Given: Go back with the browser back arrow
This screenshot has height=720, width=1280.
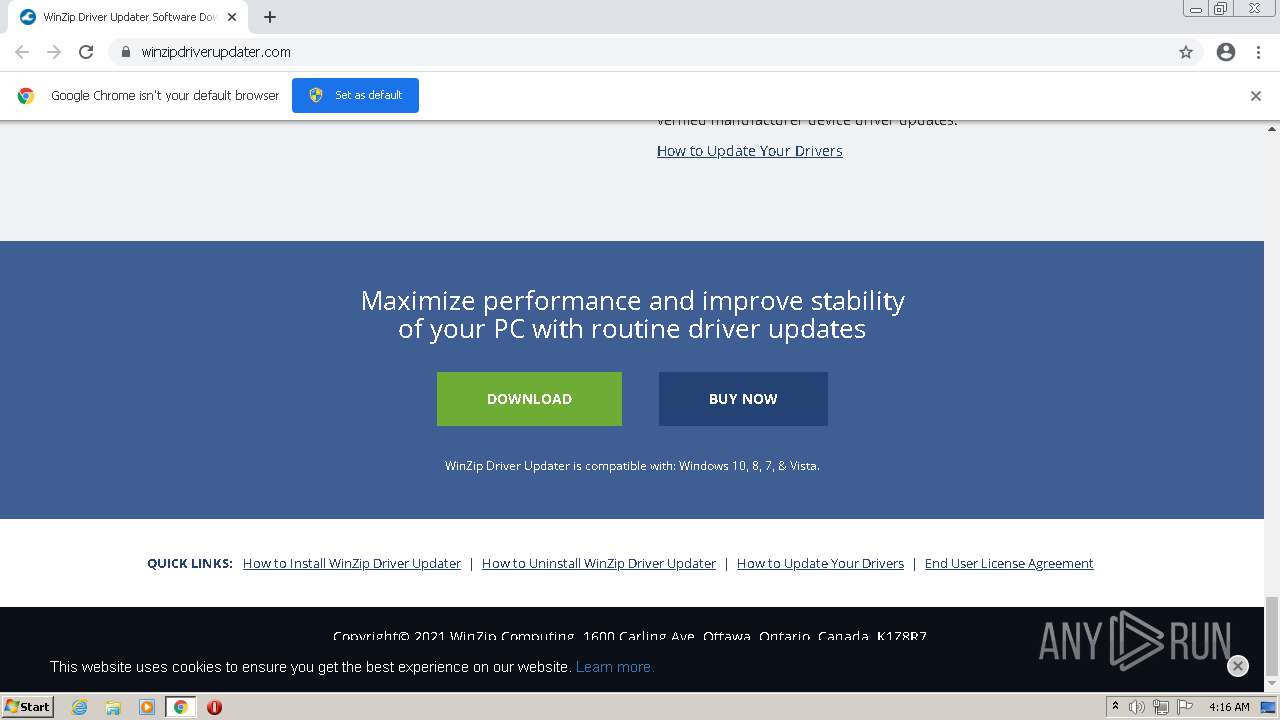Looking at the screenshot, I should [22, 52].
